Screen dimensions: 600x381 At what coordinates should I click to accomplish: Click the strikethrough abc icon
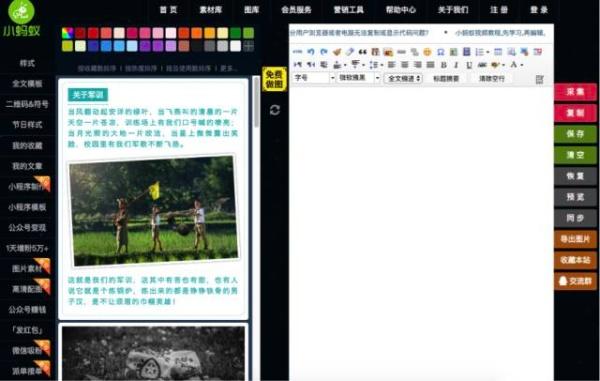click(482, 65)
